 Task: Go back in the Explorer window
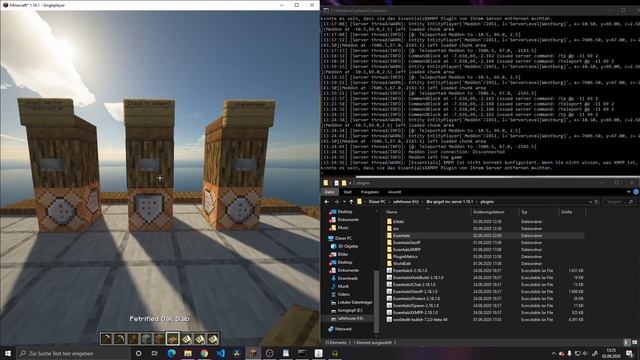click(327, 202)
